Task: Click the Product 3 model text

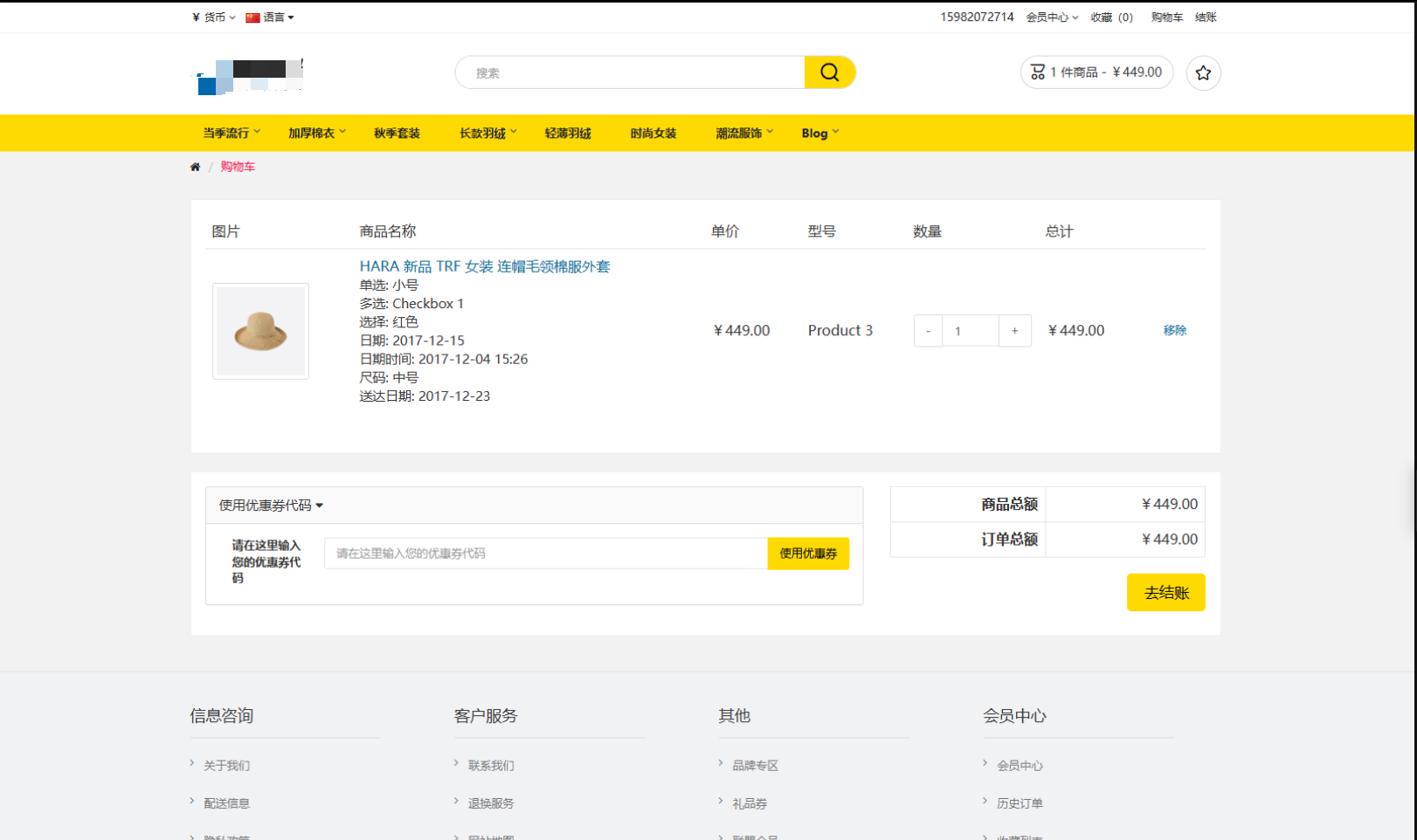Action: click(840, 330)
